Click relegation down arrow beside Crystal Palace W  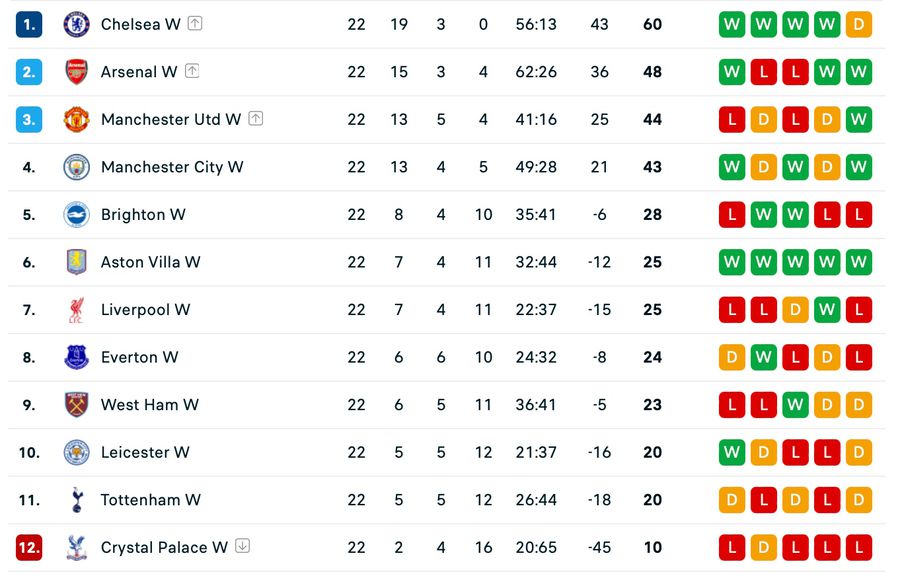pyautogui.click(x=243, y=546)
